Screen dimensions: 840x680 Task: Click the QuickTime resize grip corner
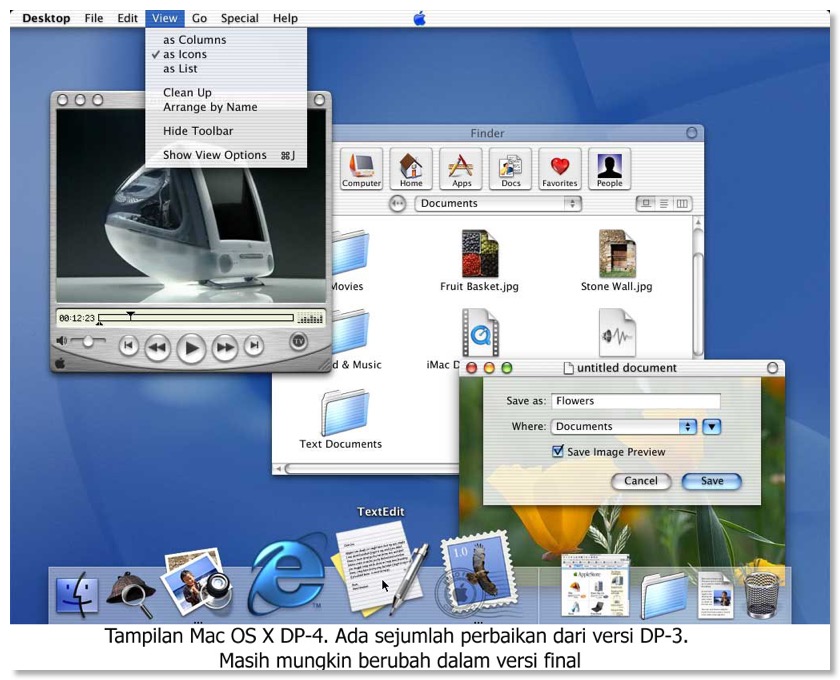[x=325, y=365]
